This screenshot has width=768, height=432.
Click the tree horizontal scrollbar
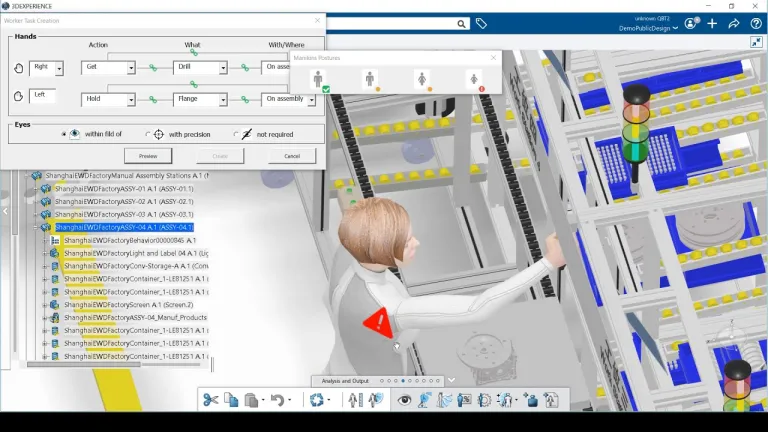coord(83,364)
